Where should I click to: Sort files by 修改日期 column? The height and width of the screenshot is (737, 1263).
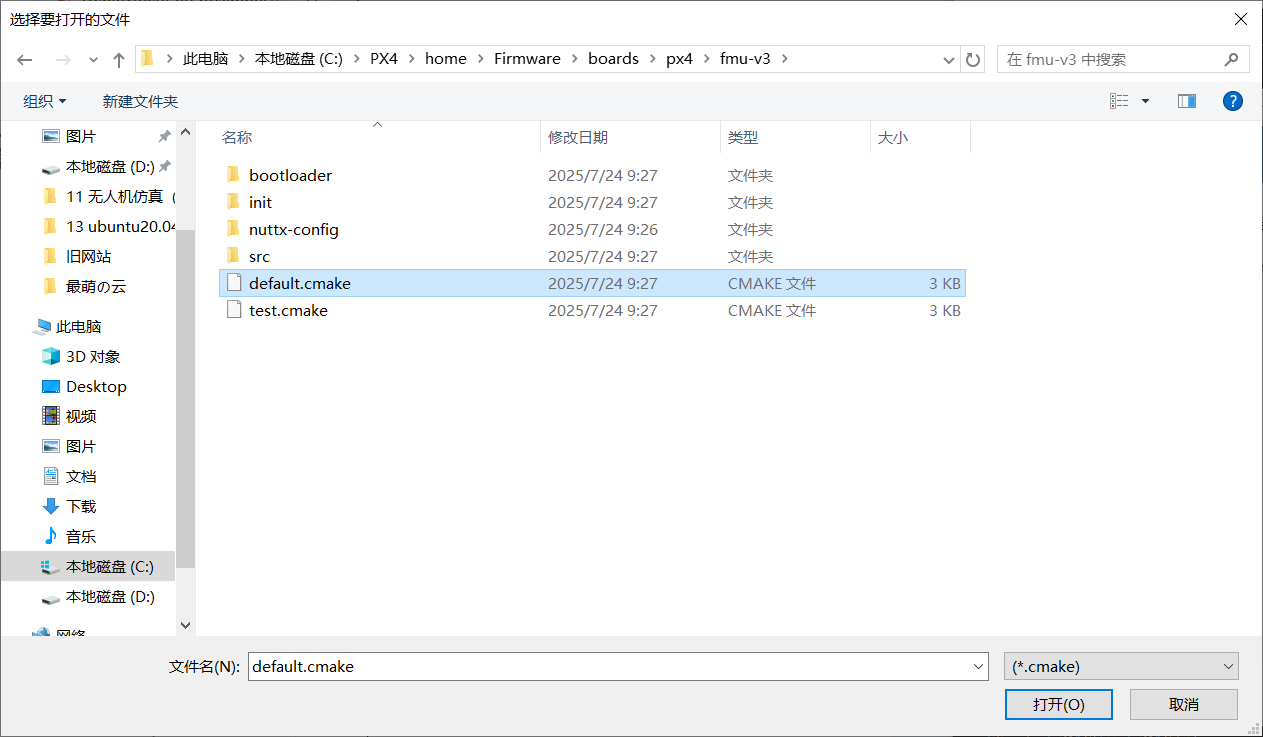coord(578,137)
